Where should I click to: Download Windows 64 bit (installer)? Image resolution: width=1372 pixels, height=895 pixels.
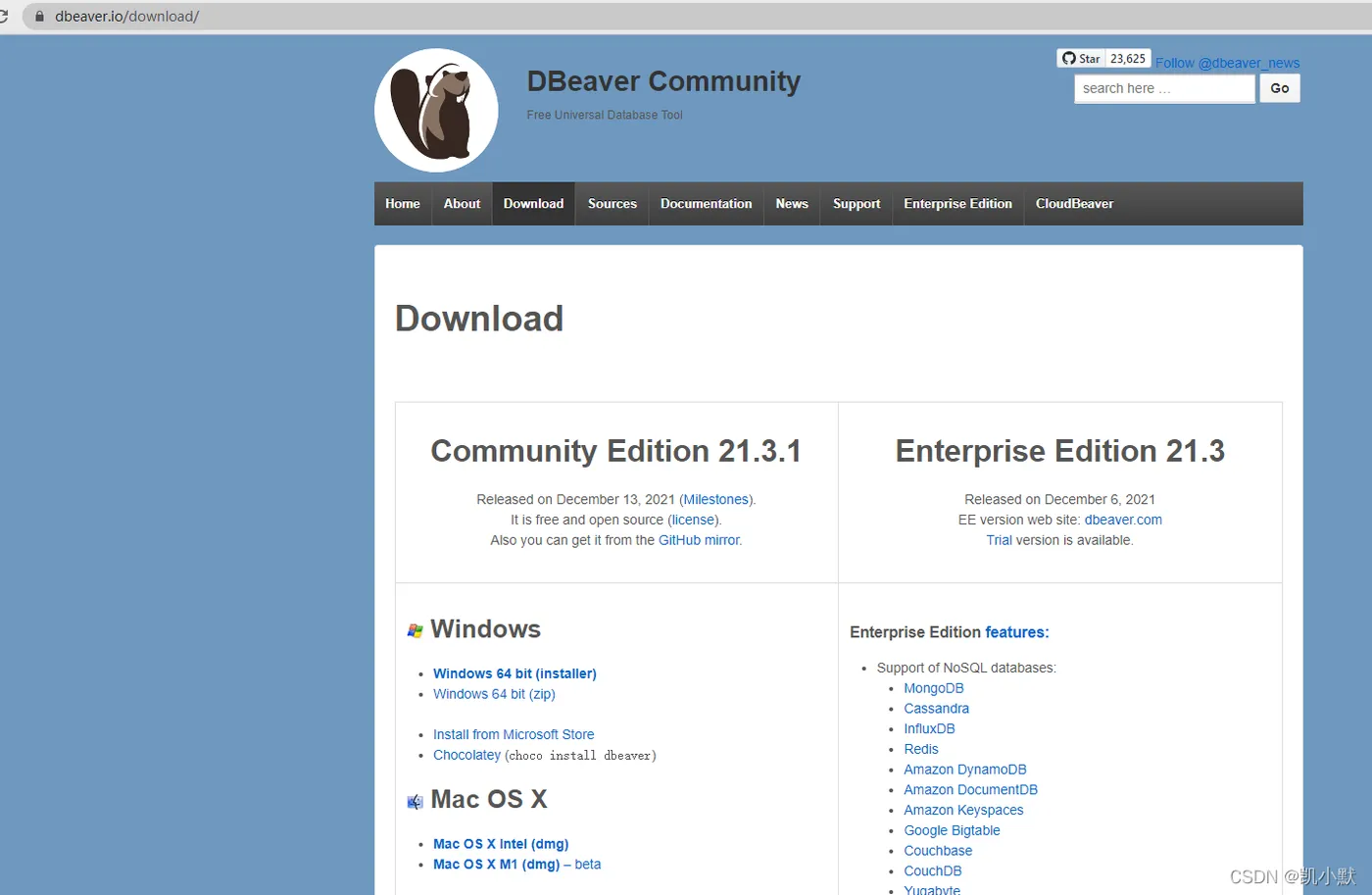(x=514, y=673)
